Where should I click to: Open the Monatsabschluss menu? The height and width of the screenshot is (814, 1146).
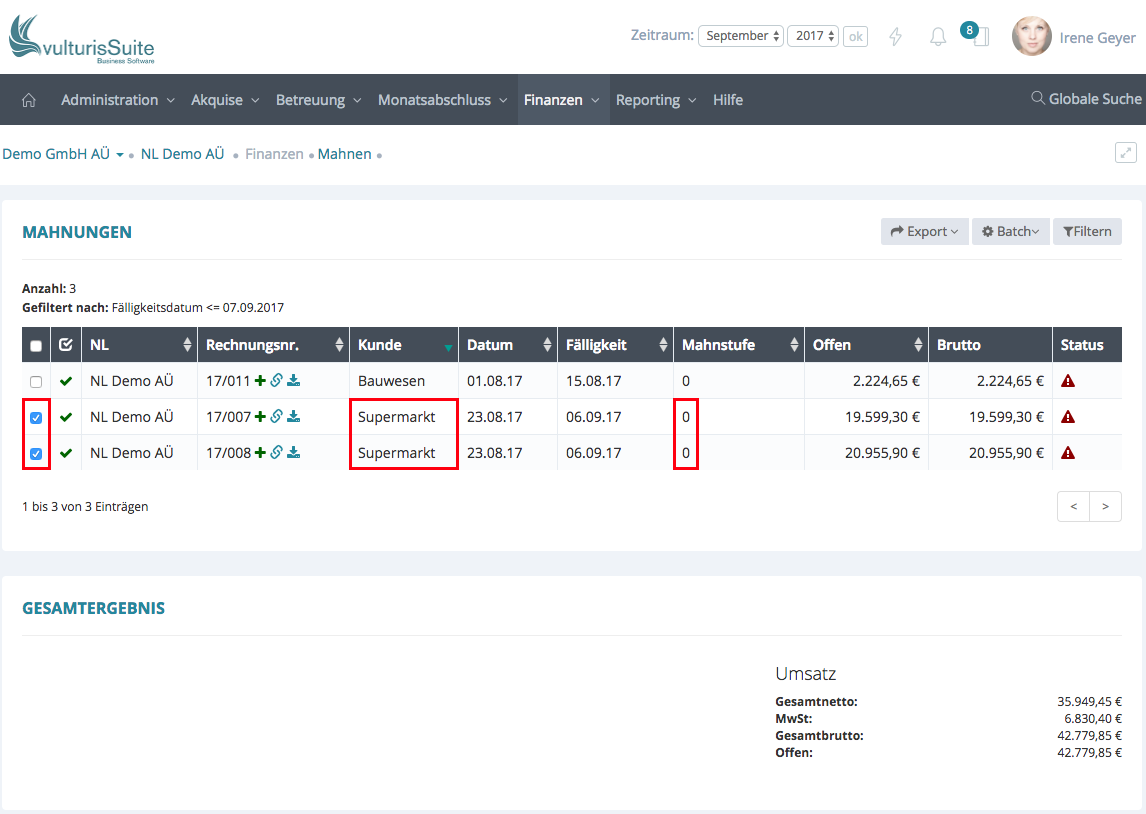(x=442, y=100)
